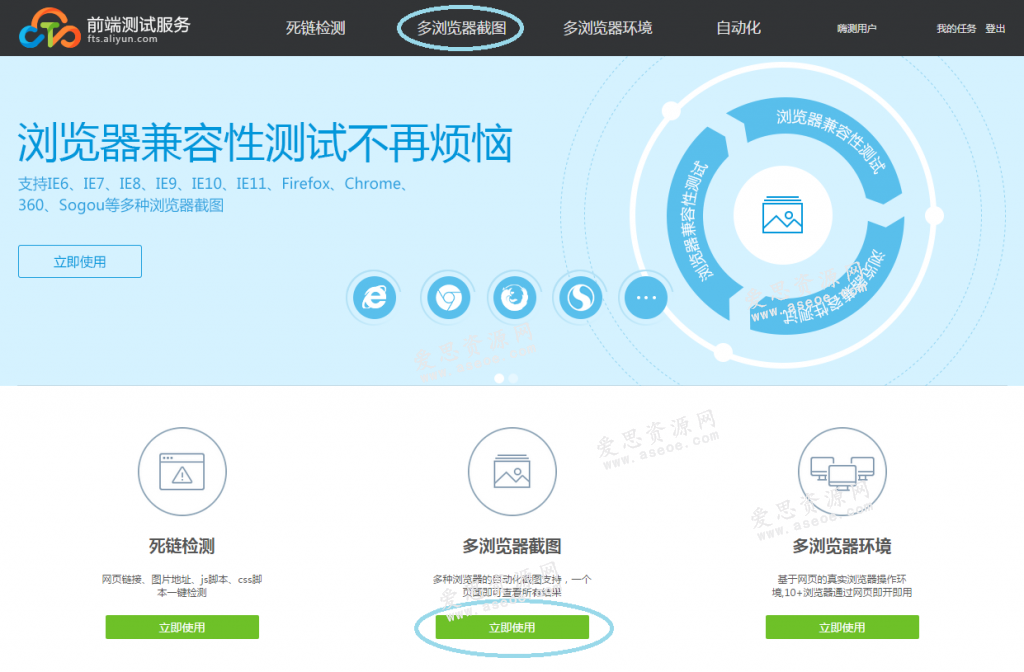Open the more browsers ellipsis icon

(645, 297)
